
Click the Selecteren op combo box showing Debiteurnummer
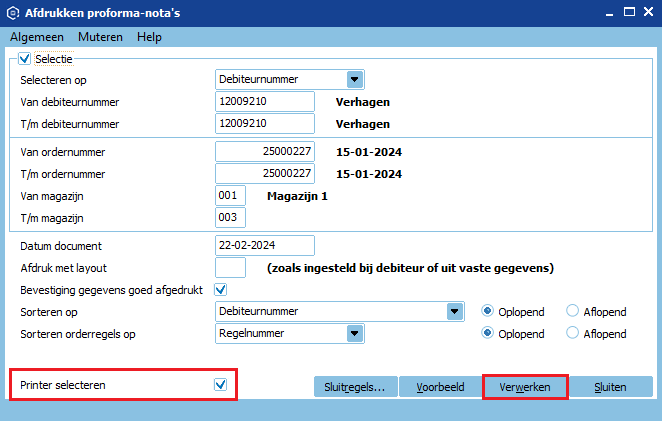[x=290, y=79]
